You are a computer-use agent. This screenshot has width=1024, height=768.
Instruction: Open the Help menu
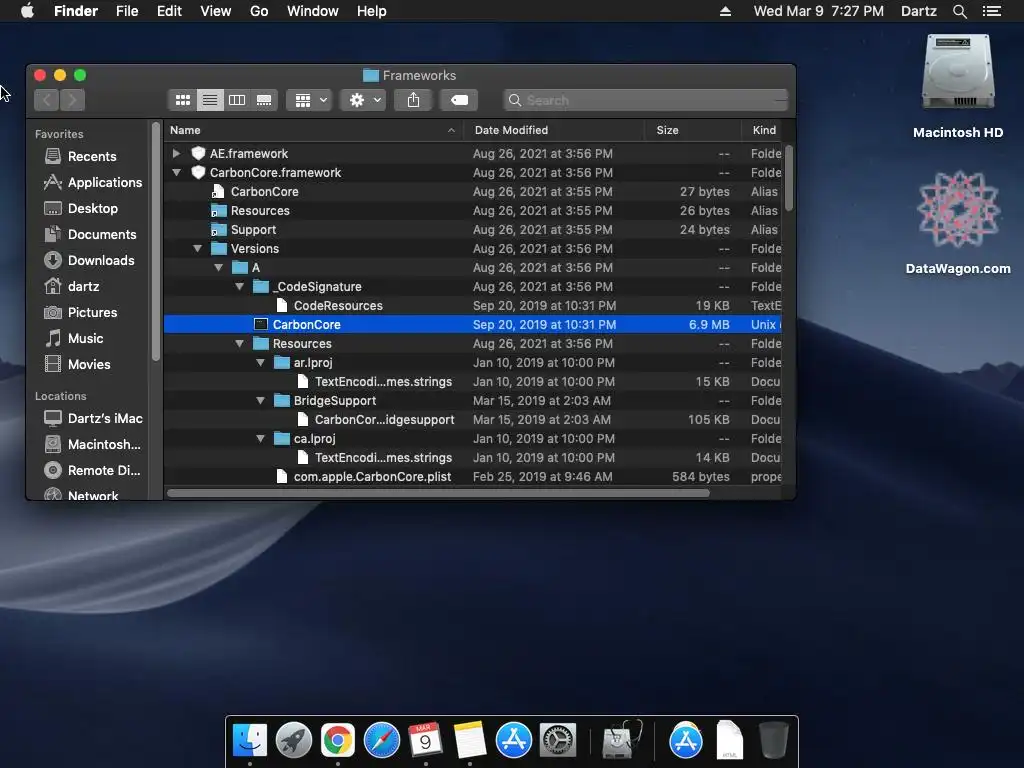tap(372, 11)
